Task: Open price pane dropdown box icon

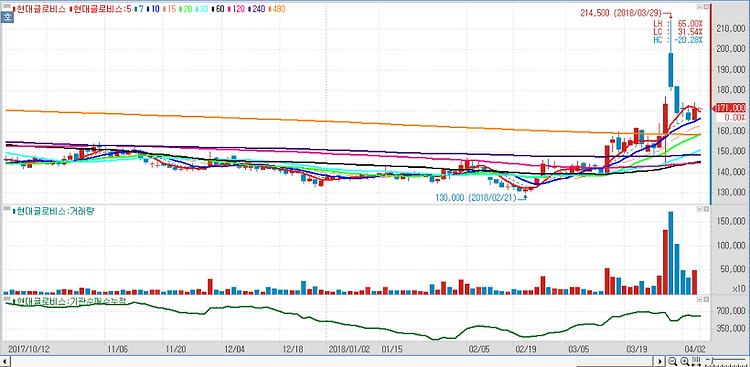Action: tap(699, 7)
